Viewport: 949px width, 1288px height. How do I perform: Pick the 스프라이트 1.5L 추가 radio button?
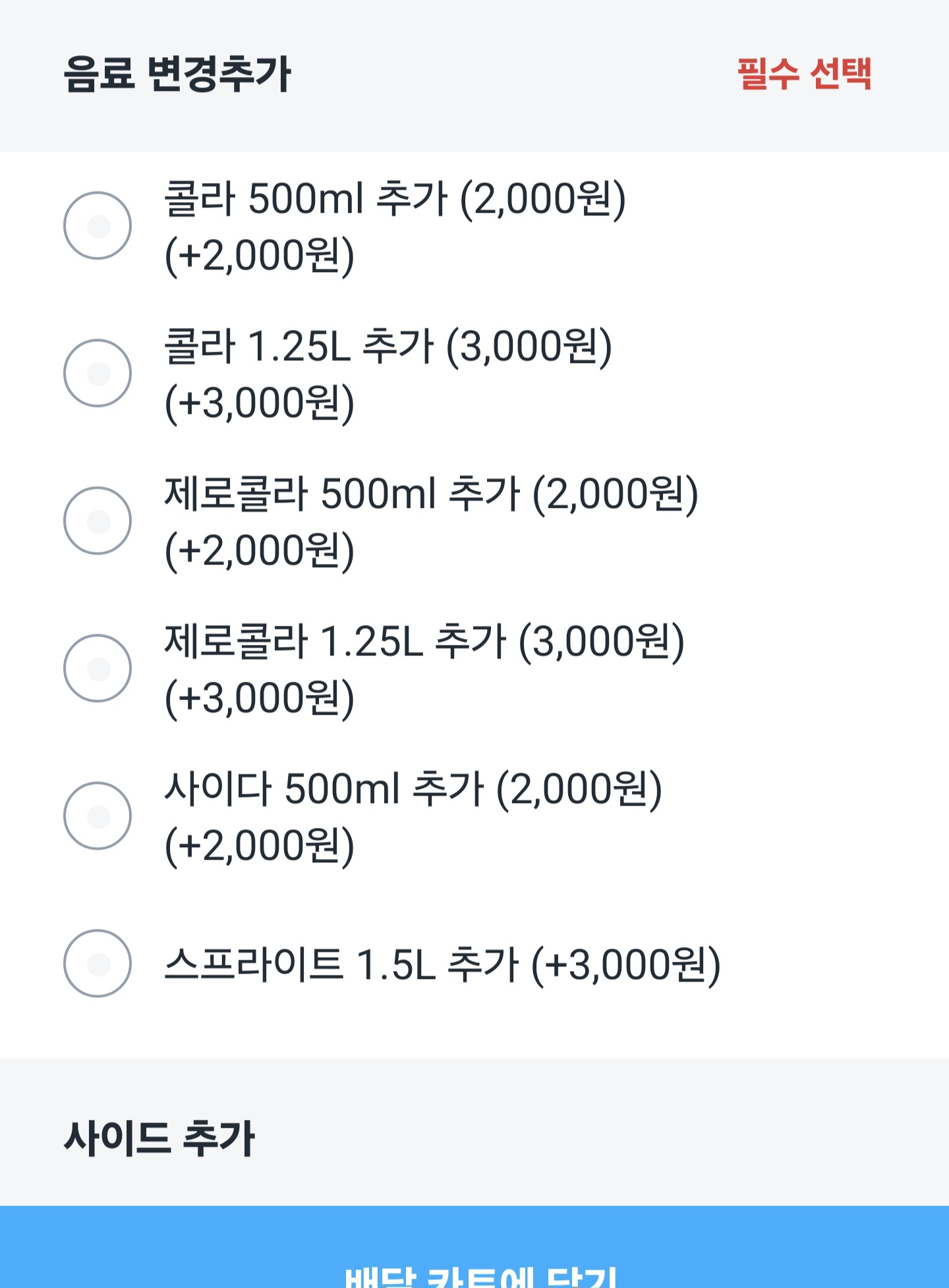(98, 963)
